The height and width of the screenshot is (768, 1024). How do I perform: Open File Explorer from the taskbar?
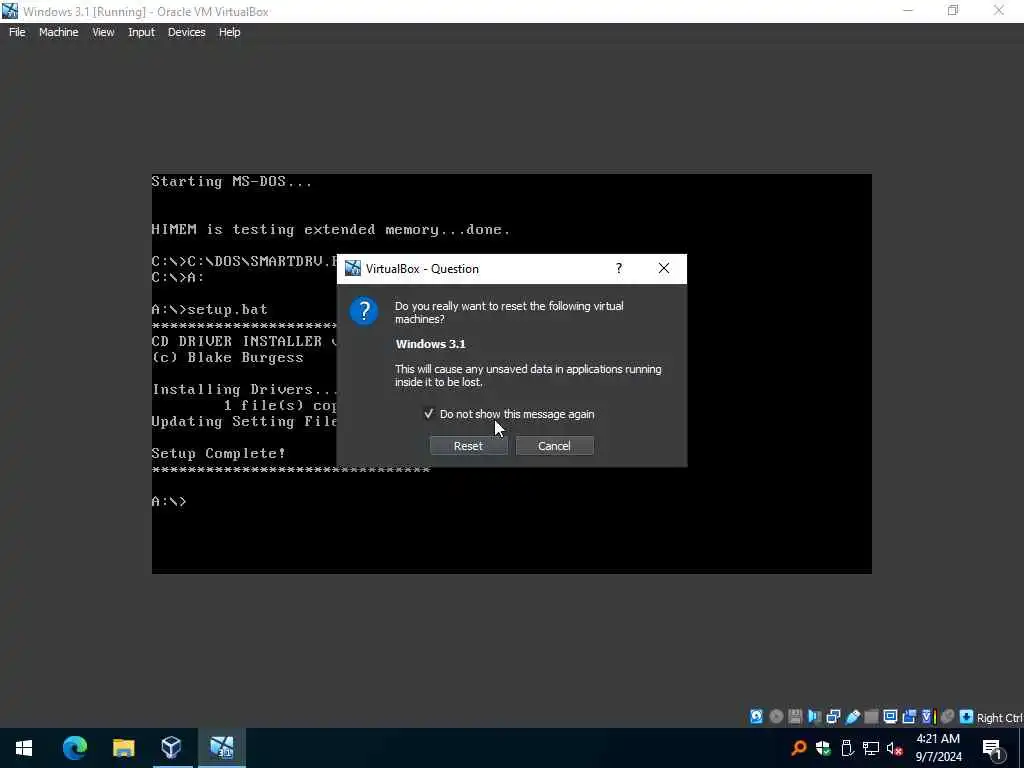point(123,748)
